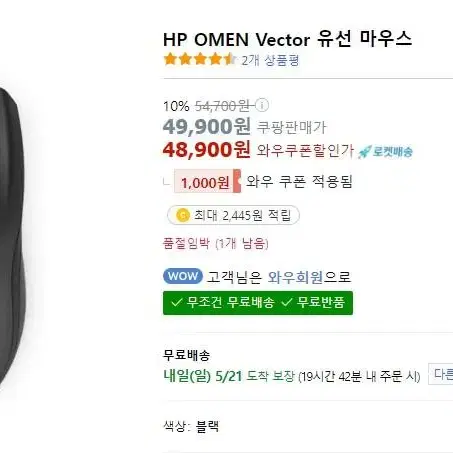Click the 내일(일) 5/21 도착 보장 text
This screenshot has height=453, width=453.
tap(229, 376)
